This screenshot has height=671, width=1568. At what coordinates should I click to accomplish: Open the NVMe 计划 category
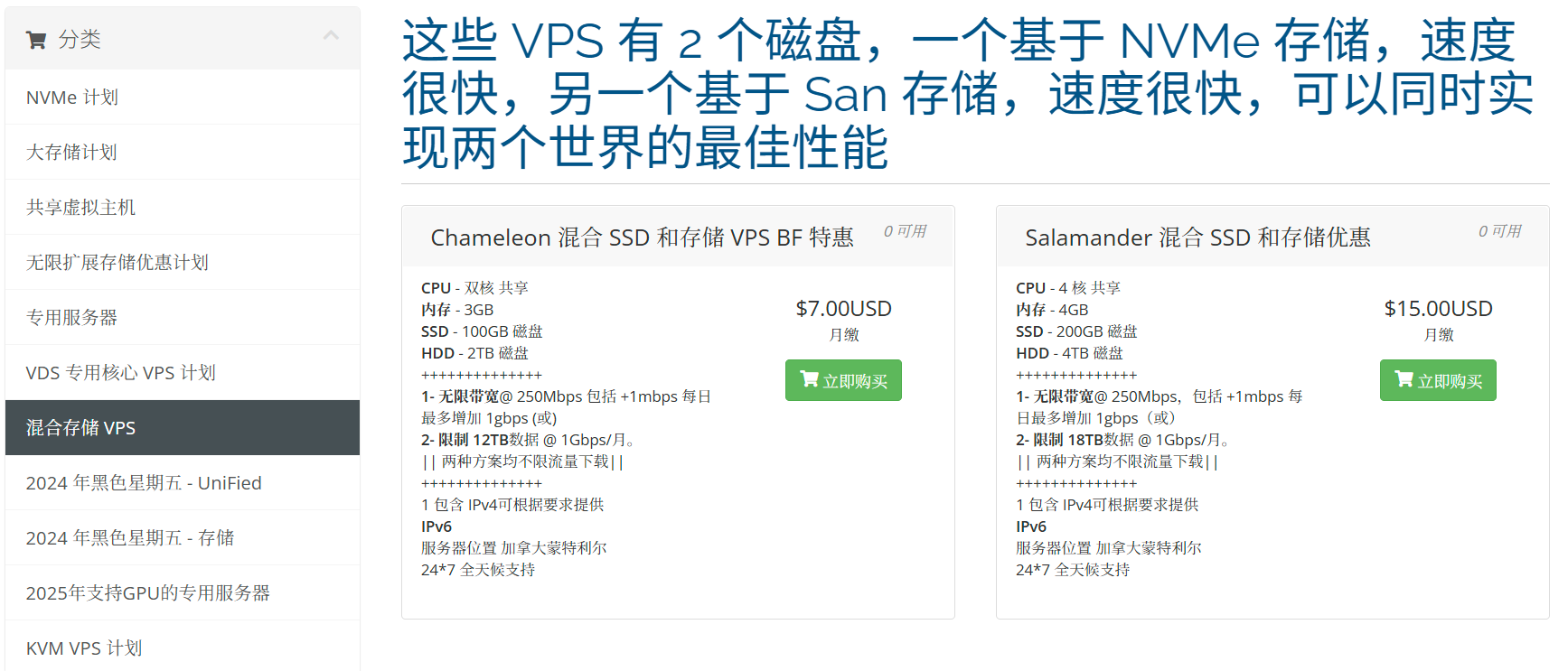tap(183, 98)
